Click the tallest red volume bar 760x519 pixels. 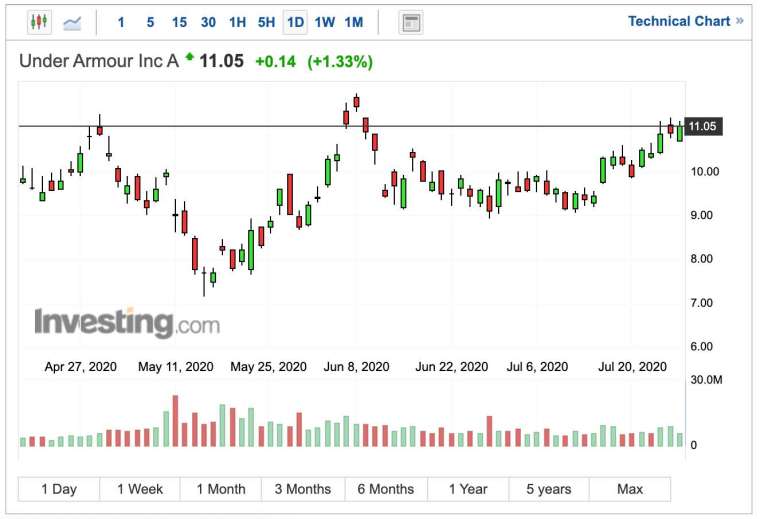pos(175,421)
